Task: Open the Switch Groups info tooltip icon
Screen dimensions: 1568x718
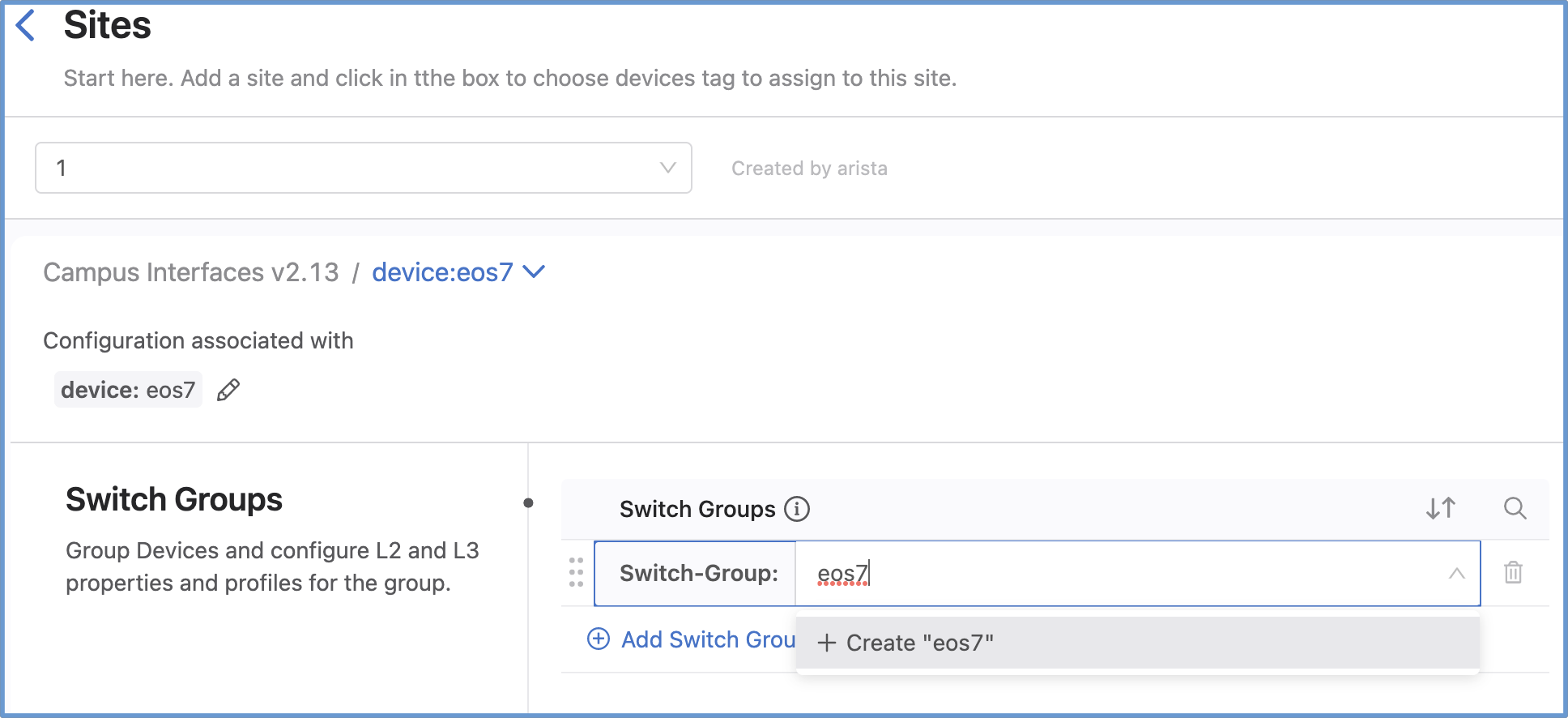Action: point(797,509)
